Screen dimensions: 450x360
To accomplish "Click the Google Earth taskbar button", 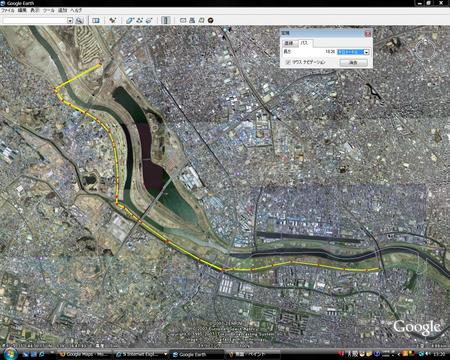I will 197,354.
